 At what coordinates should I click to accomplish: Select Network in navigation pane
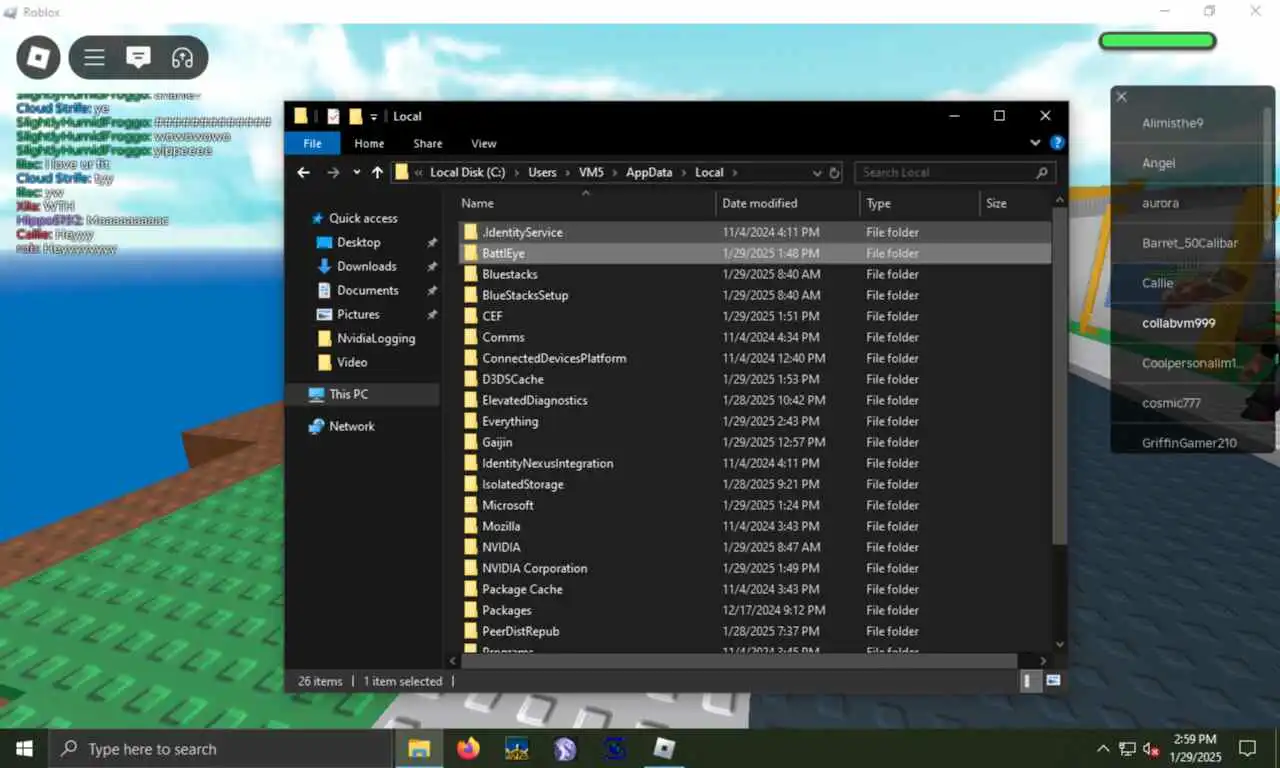click(351, 426)
